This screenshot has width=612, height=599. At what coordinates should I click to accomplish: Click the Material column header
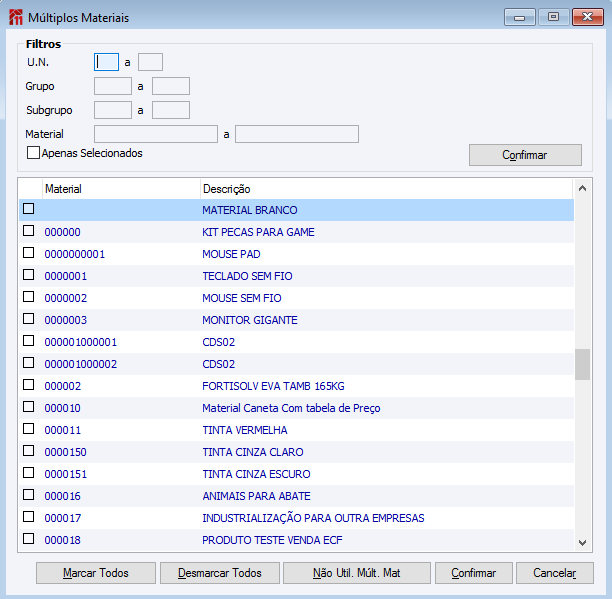click(121, 189)
